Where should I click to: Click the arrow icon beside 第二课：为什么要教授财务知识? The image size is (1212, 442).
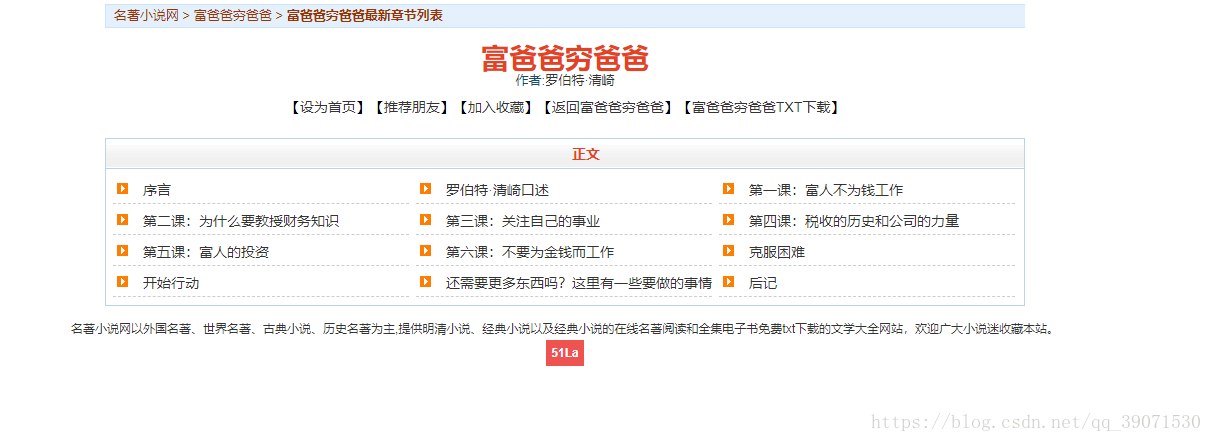(x=122, y=219)
